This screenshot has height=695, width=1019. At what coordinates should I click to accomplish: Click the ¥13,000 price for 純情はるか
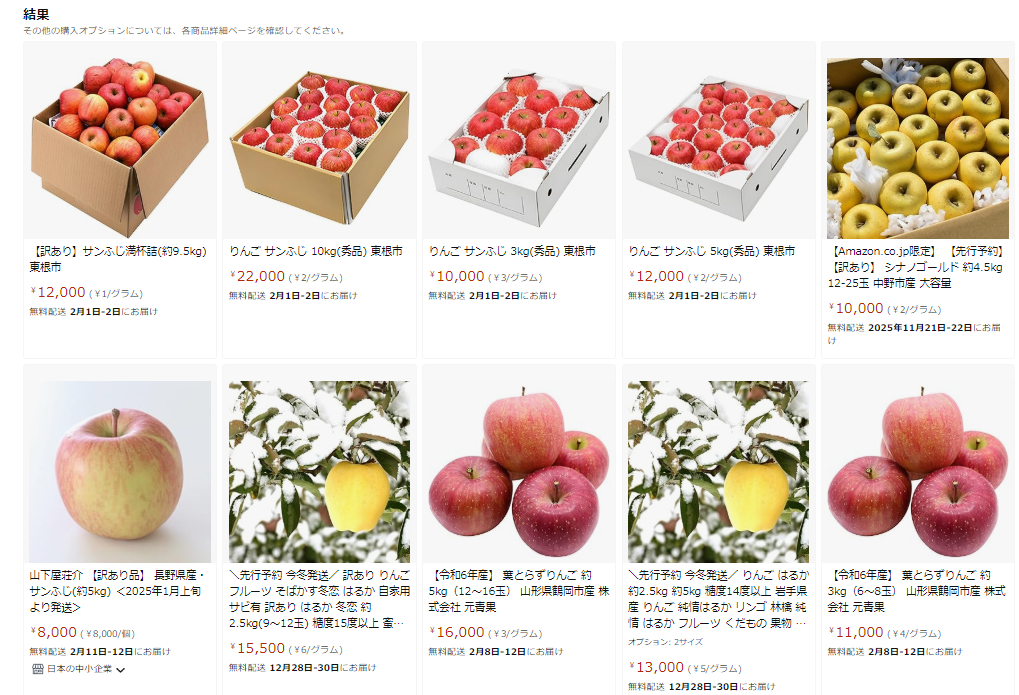coord(656,667)
